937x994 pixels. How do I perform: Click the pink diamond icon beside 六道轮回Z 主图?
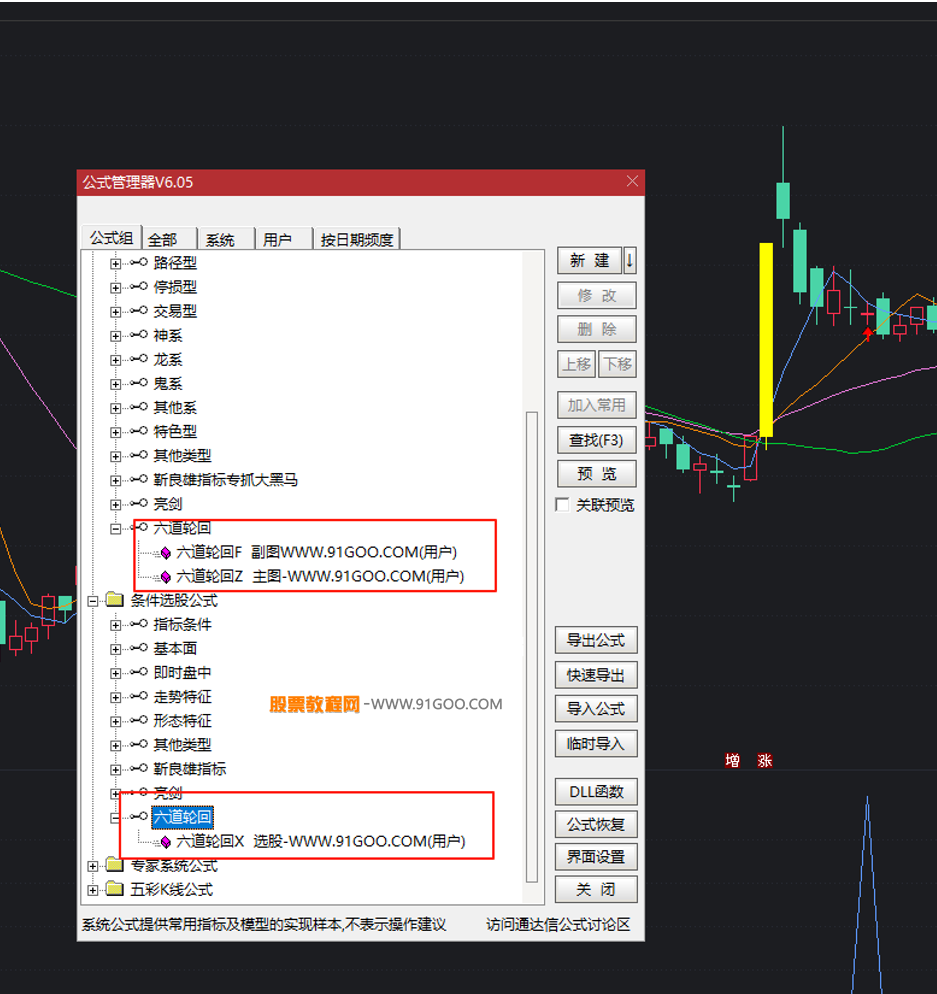pyautogui.click(x=166, y=576)
